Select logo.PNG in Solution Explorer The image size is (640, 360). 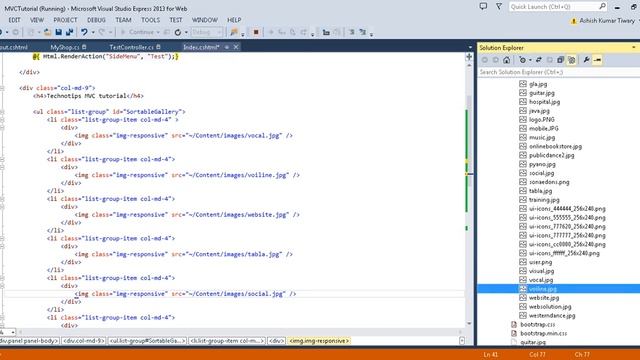[x=542, y=120]
